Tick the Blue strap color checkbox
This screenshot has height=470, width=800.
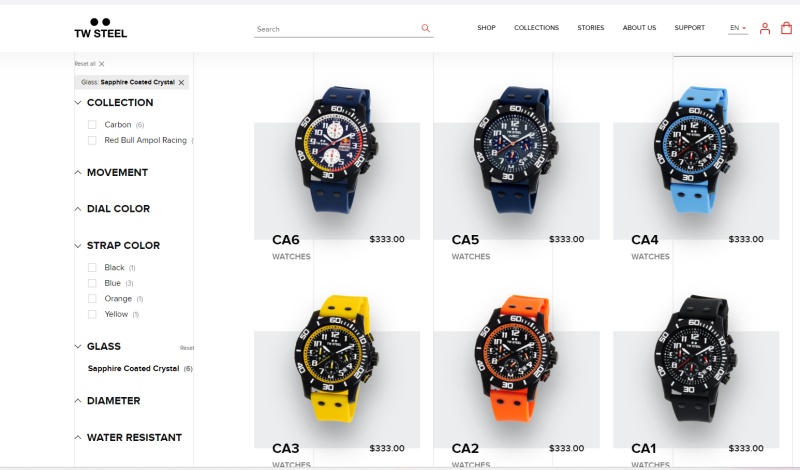coord(92,283)
